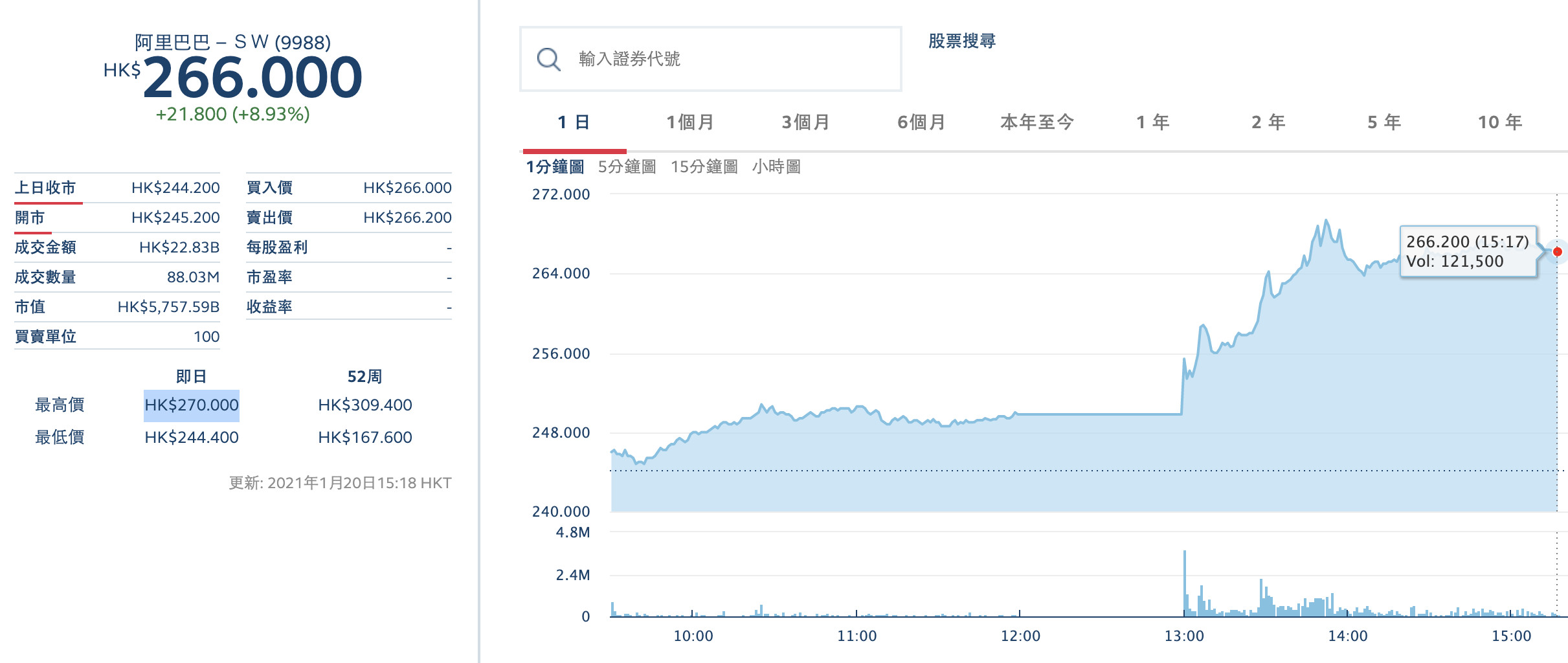
Task: Click the 市值 label
Action: click(x=30, y=307)
